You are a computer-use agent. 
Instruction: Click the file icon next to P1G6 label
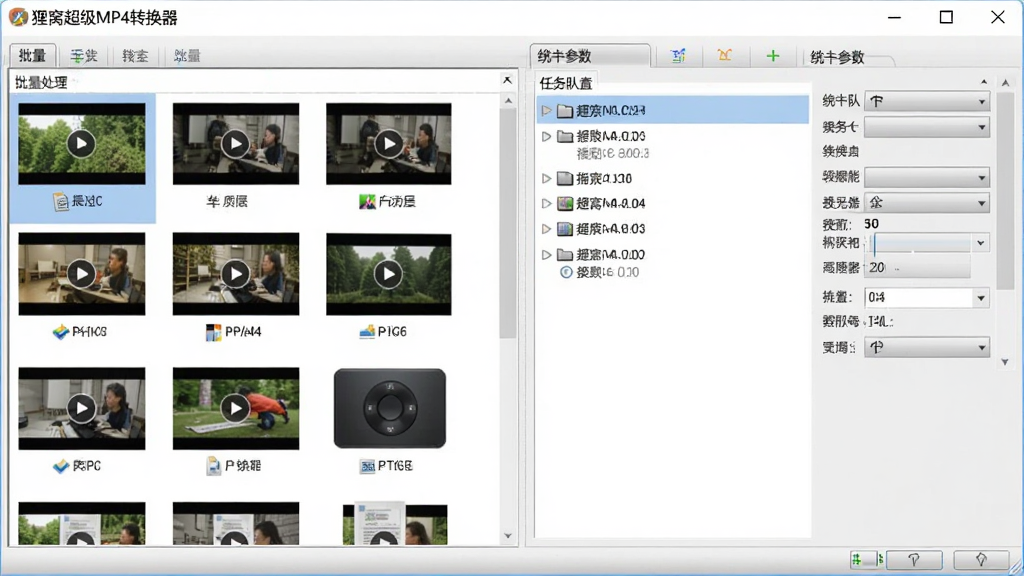367,332
